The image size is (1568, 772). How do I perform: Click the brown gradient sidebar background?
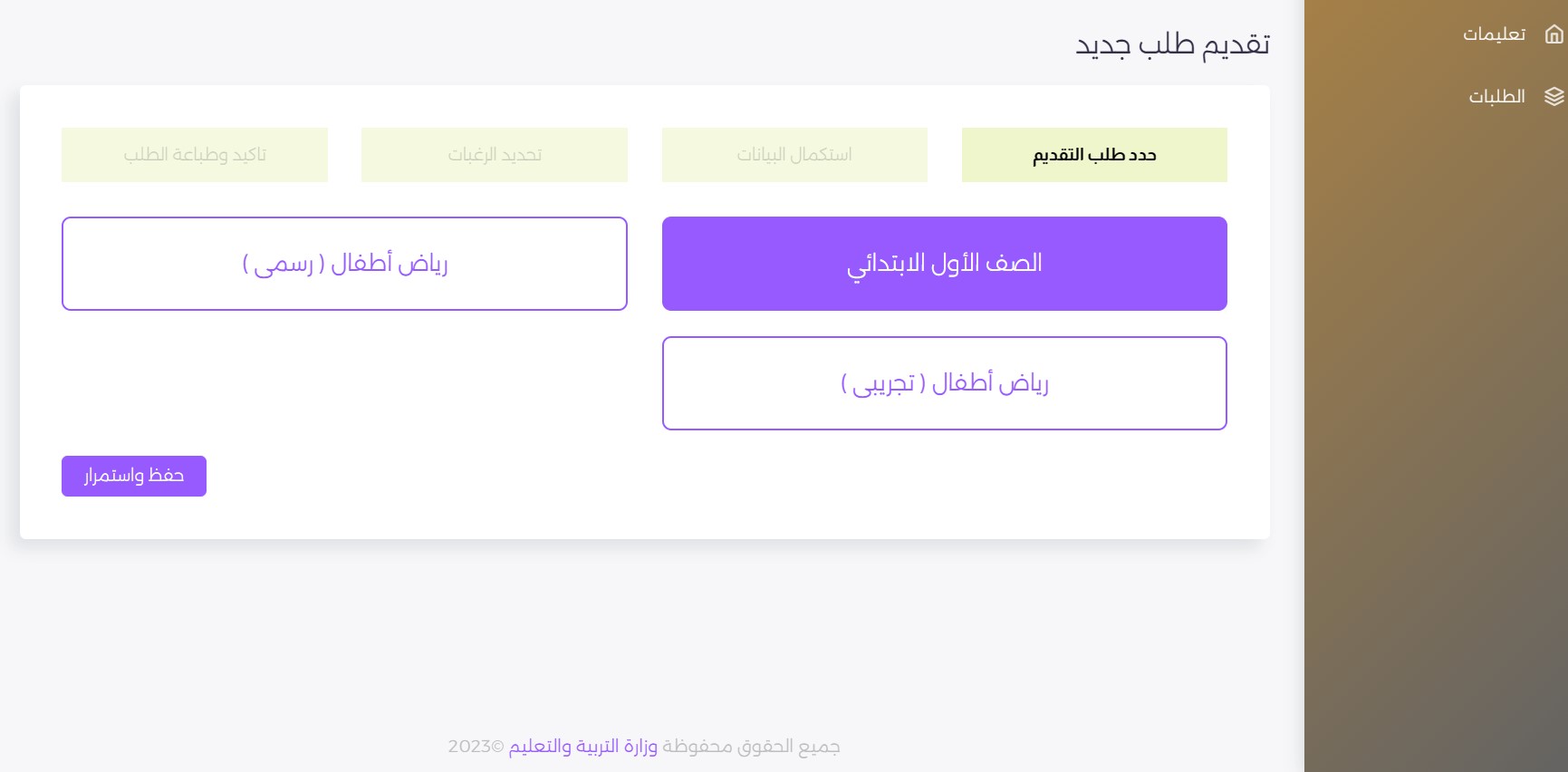1436,435
